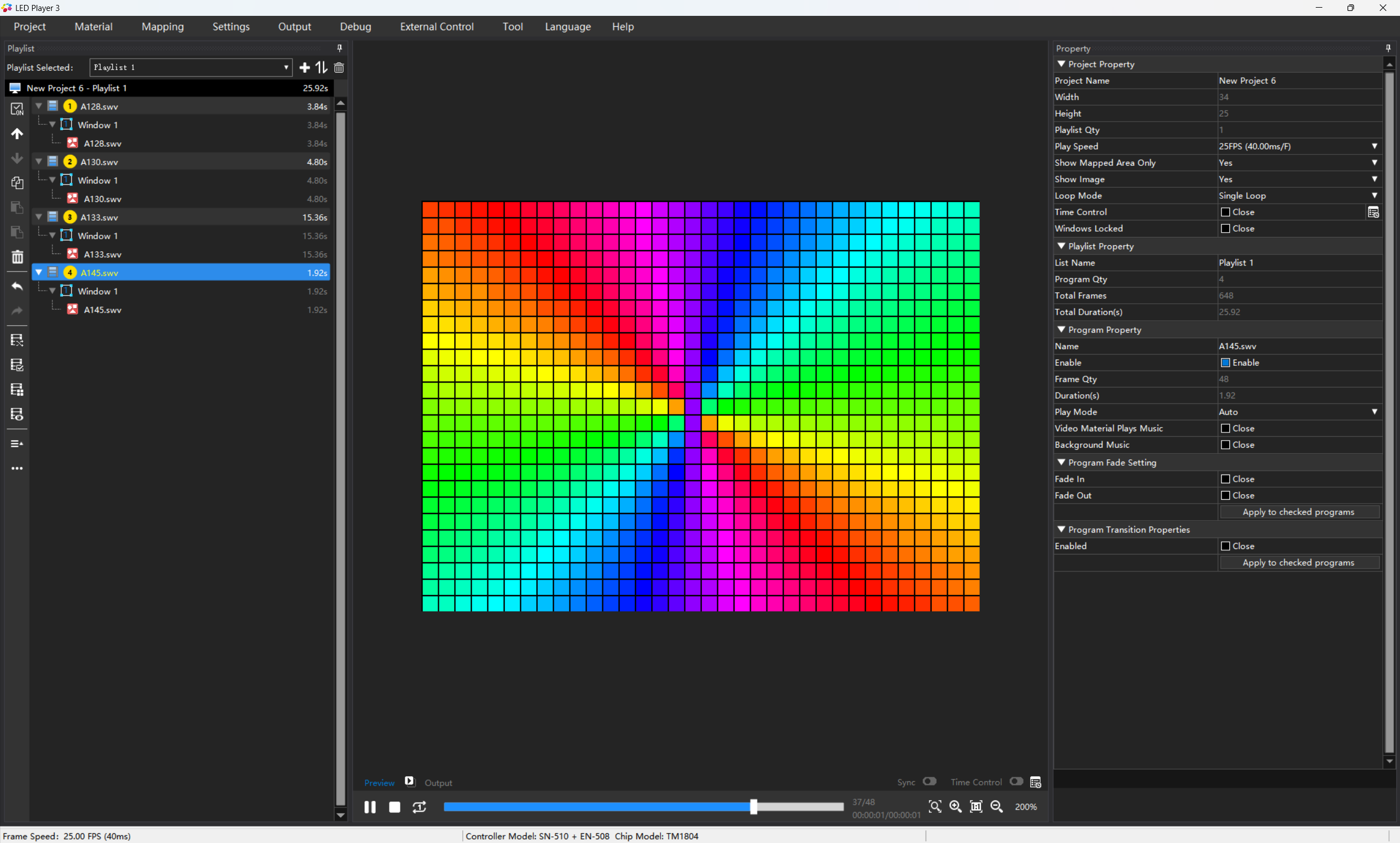Image resolution: width=1400 pixels, height=843 pixels.
Task: Collapse the Playlist Property section
Action: (1061, 246)
